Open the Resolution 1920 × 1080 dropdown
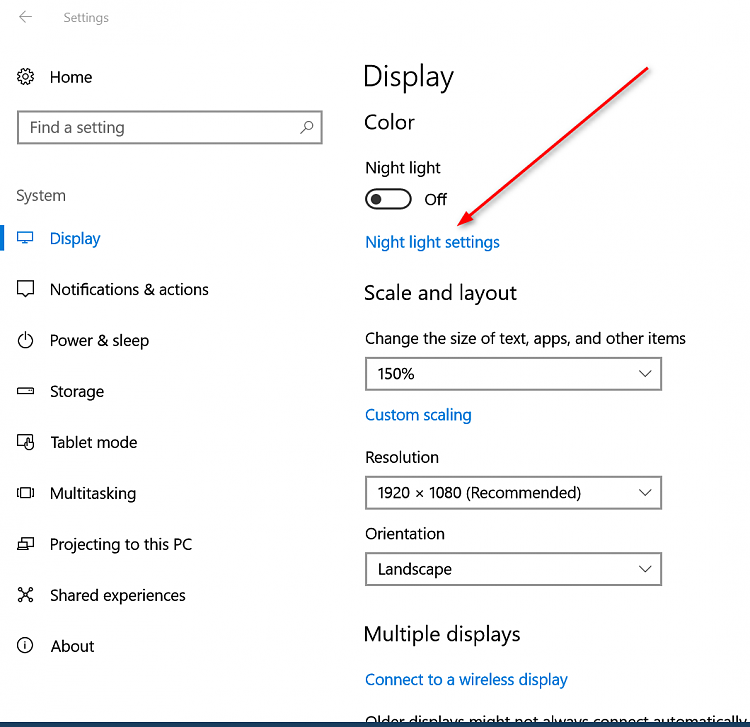 (x=513, y=493)
